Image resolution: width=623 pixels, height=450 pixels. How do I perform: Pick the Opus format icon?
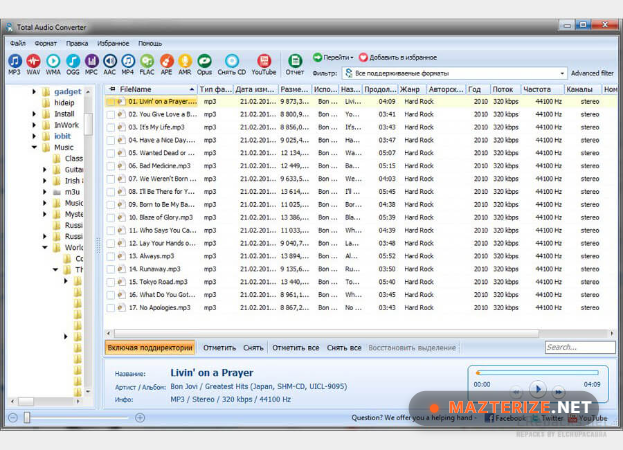204,64
